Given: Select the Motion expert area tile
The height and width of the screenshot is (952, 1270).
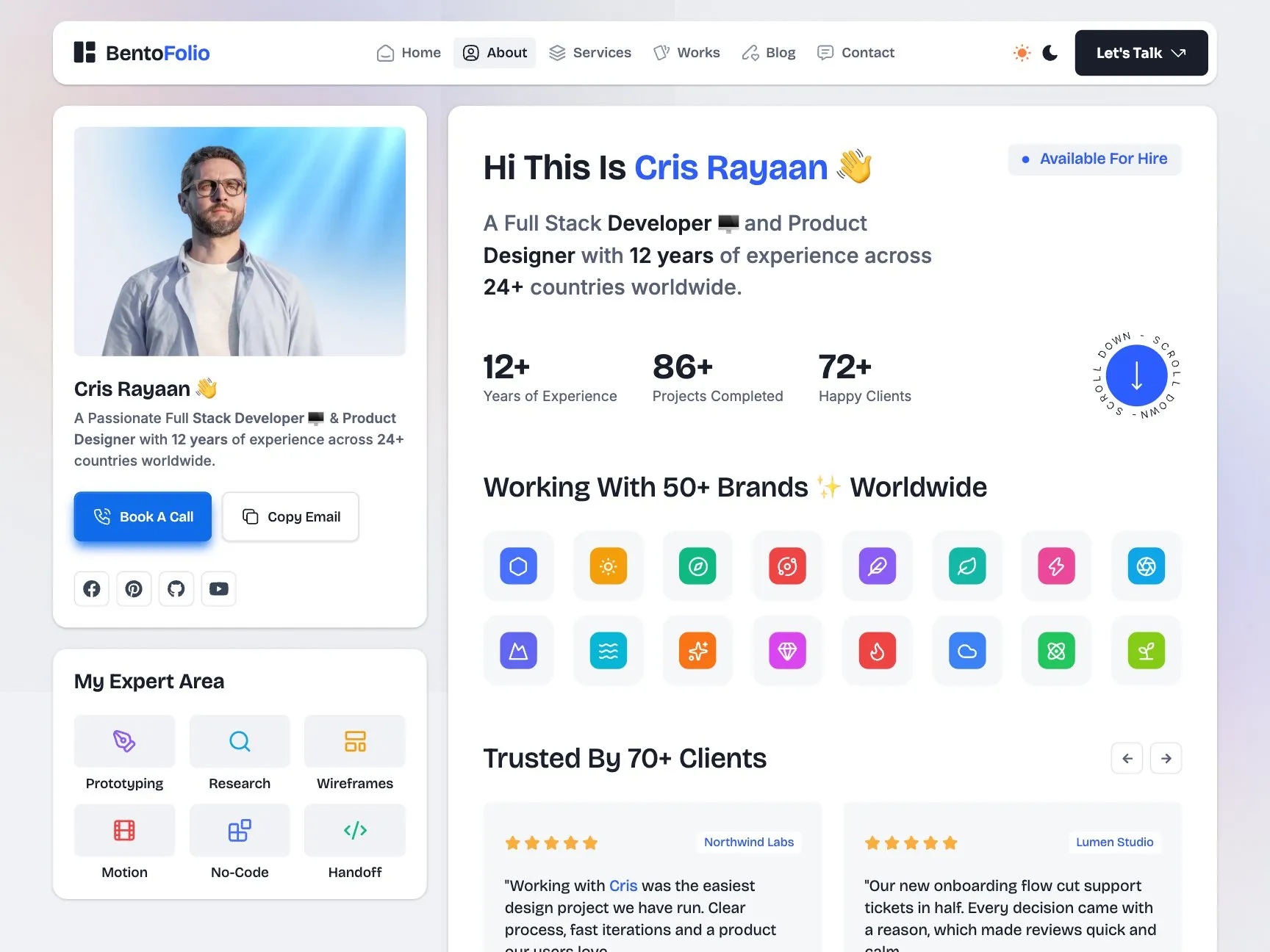Looking at the screenshot, I should click(x=124, y=843).
